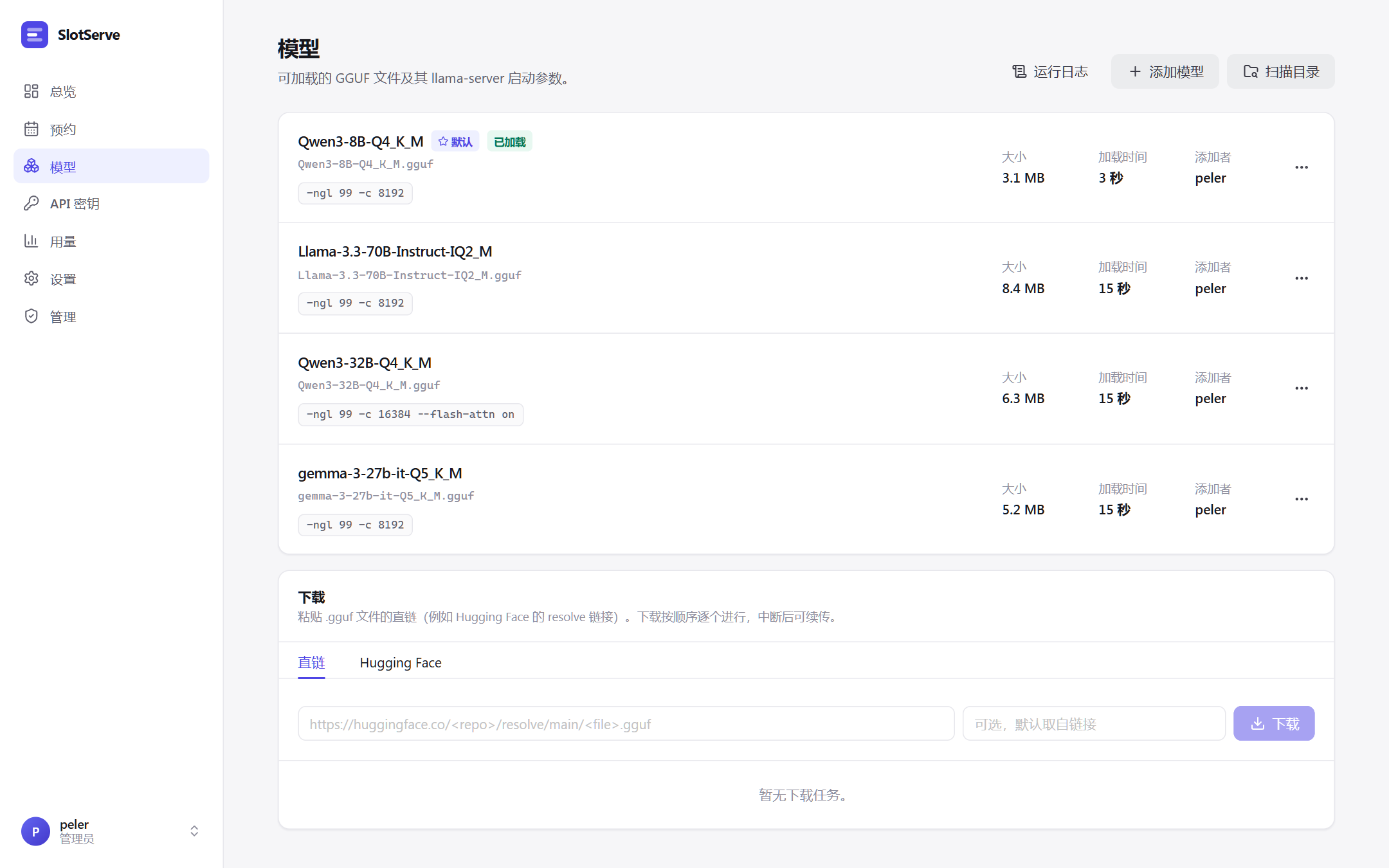1389x868 pixels.
Task: Open the more menu for Qwen3-8B-Q4_K_M
Action: [1302, 167]
